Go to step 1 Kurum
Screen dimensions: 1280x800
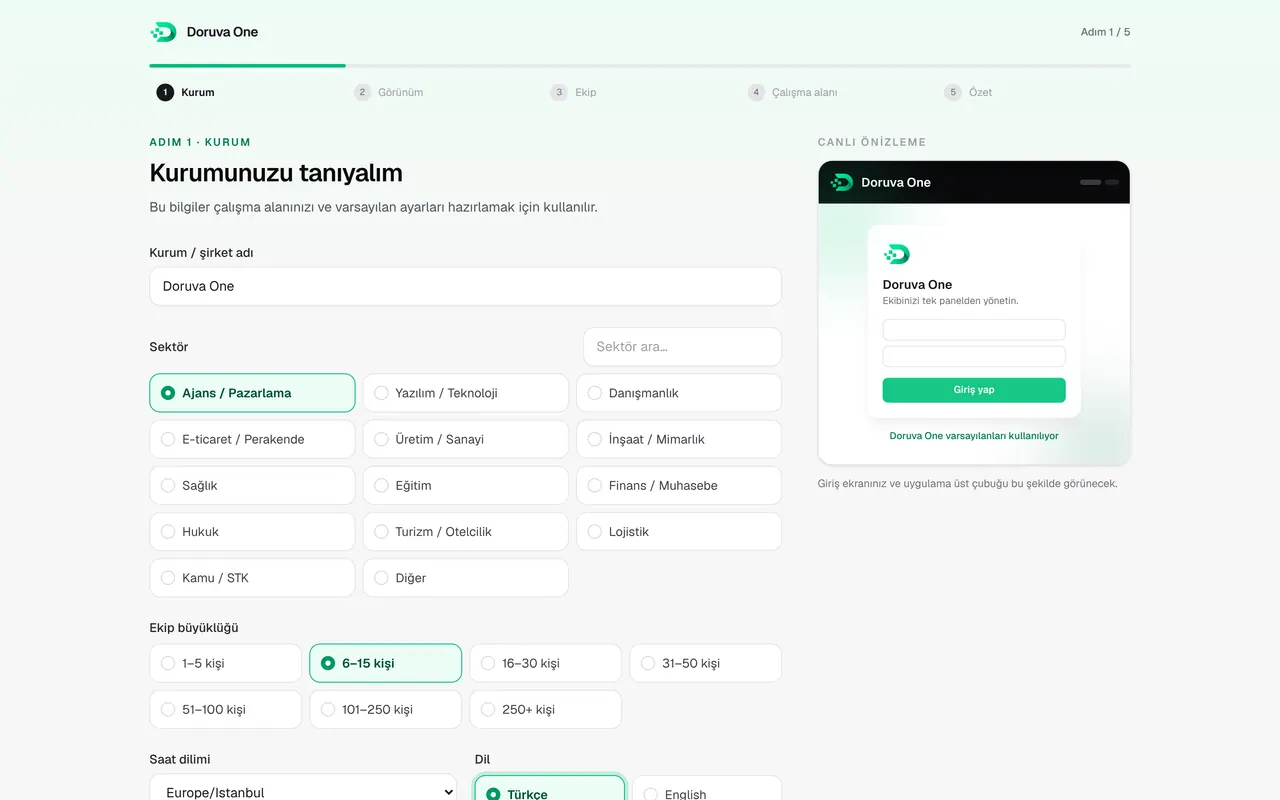click(x=186, y=92)
